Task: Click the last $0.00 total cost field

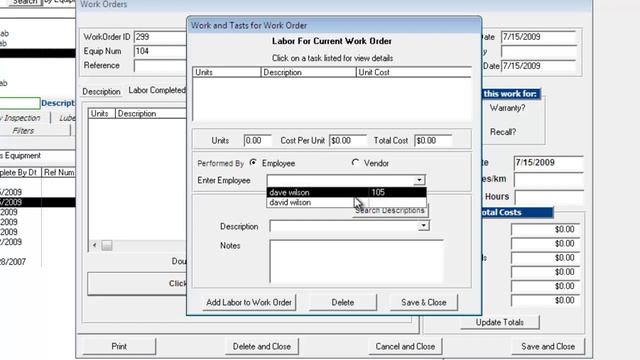Action: (x=545, y=300)
